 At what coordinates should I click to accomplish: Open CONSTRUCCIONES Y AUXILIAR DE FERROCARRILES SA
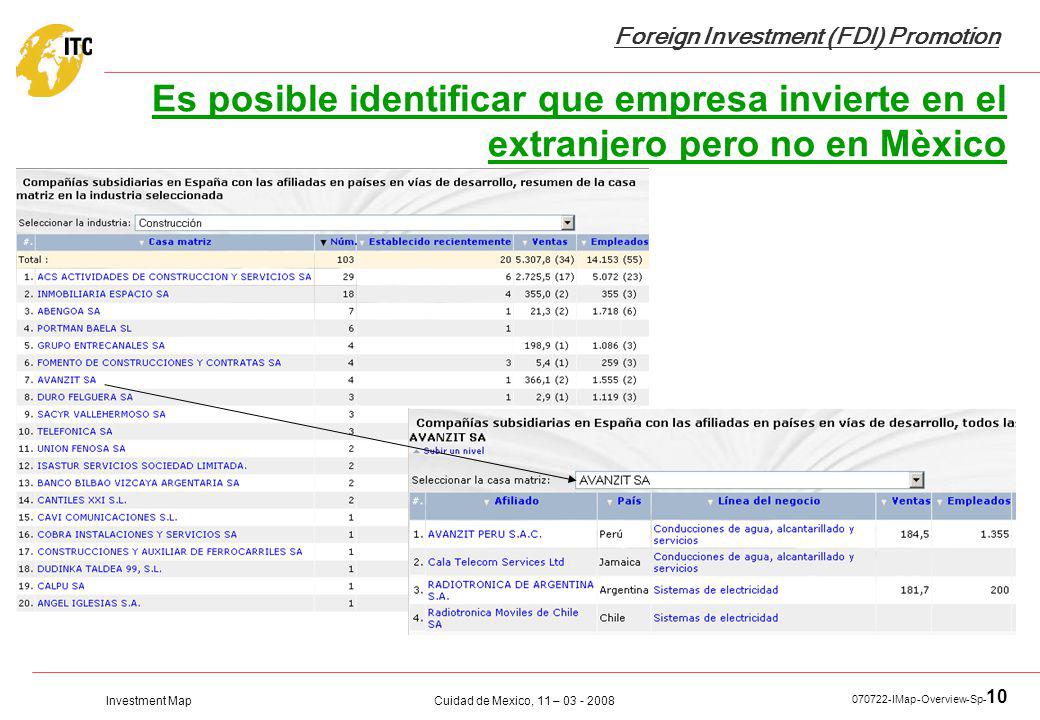[x=170, y=553]
